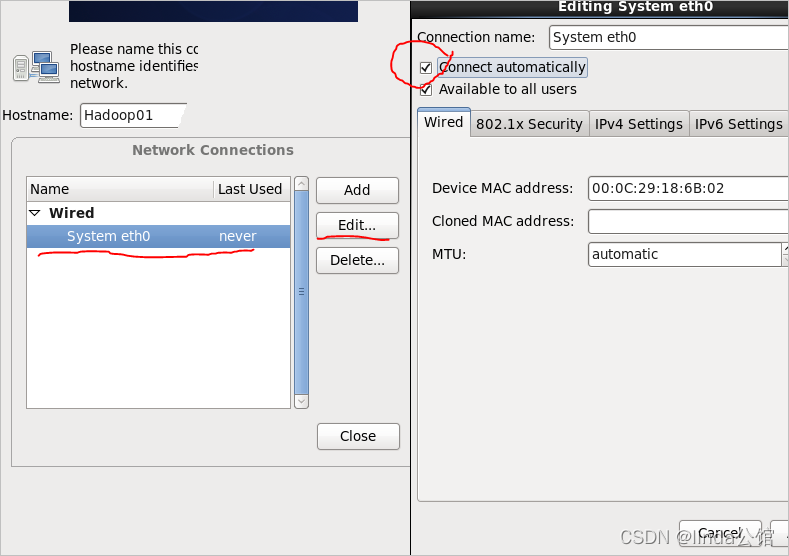Select the System eth0 connection
Screen dimensions: 789x556
pos(108,237)
